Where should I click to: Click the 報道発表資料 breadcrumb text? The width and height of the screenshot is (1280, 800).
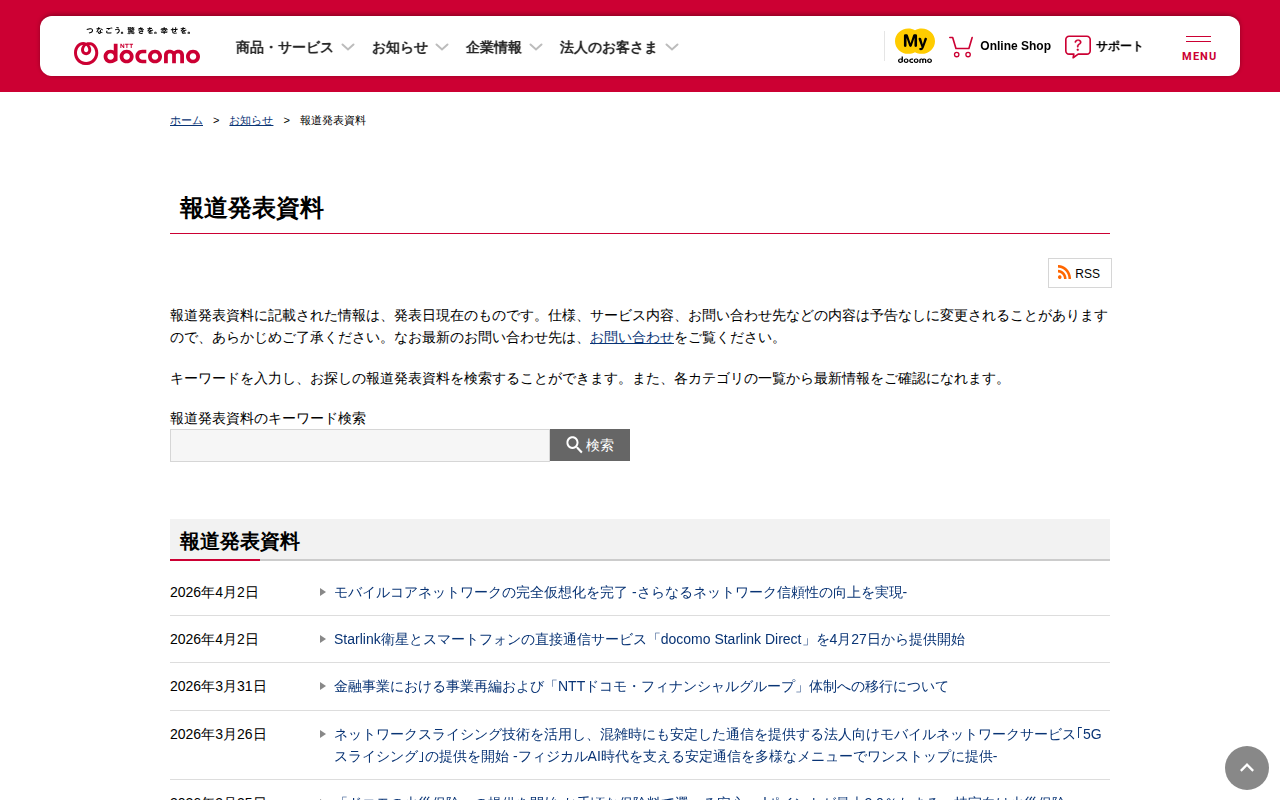333,120
